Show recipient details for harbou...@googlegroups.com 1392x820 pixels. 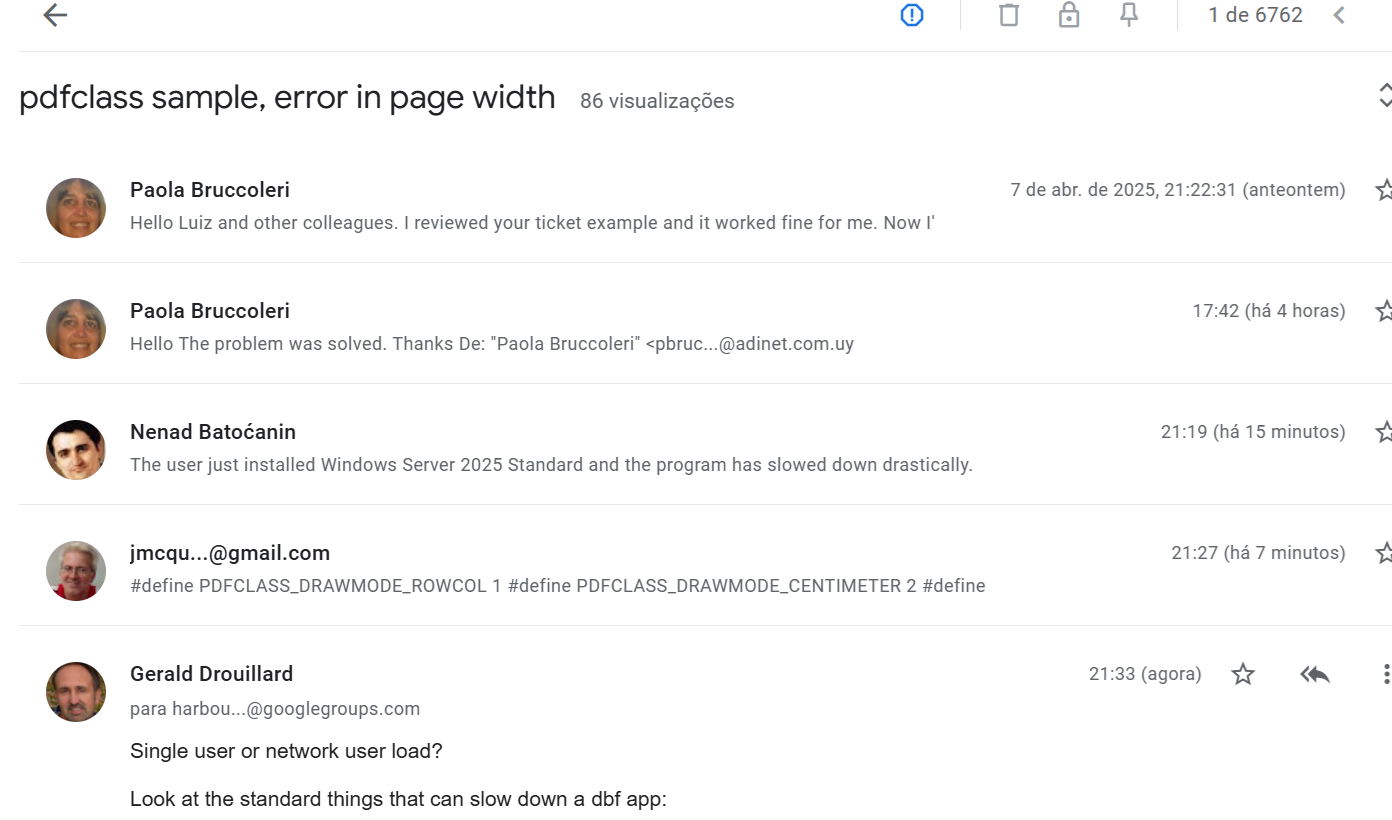(x=275, y=709)
